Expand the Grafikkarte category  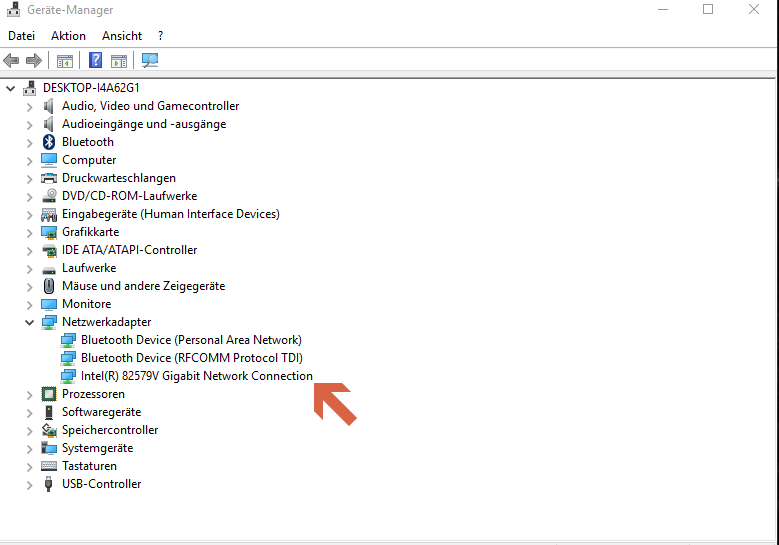click(x=29, y=233)
